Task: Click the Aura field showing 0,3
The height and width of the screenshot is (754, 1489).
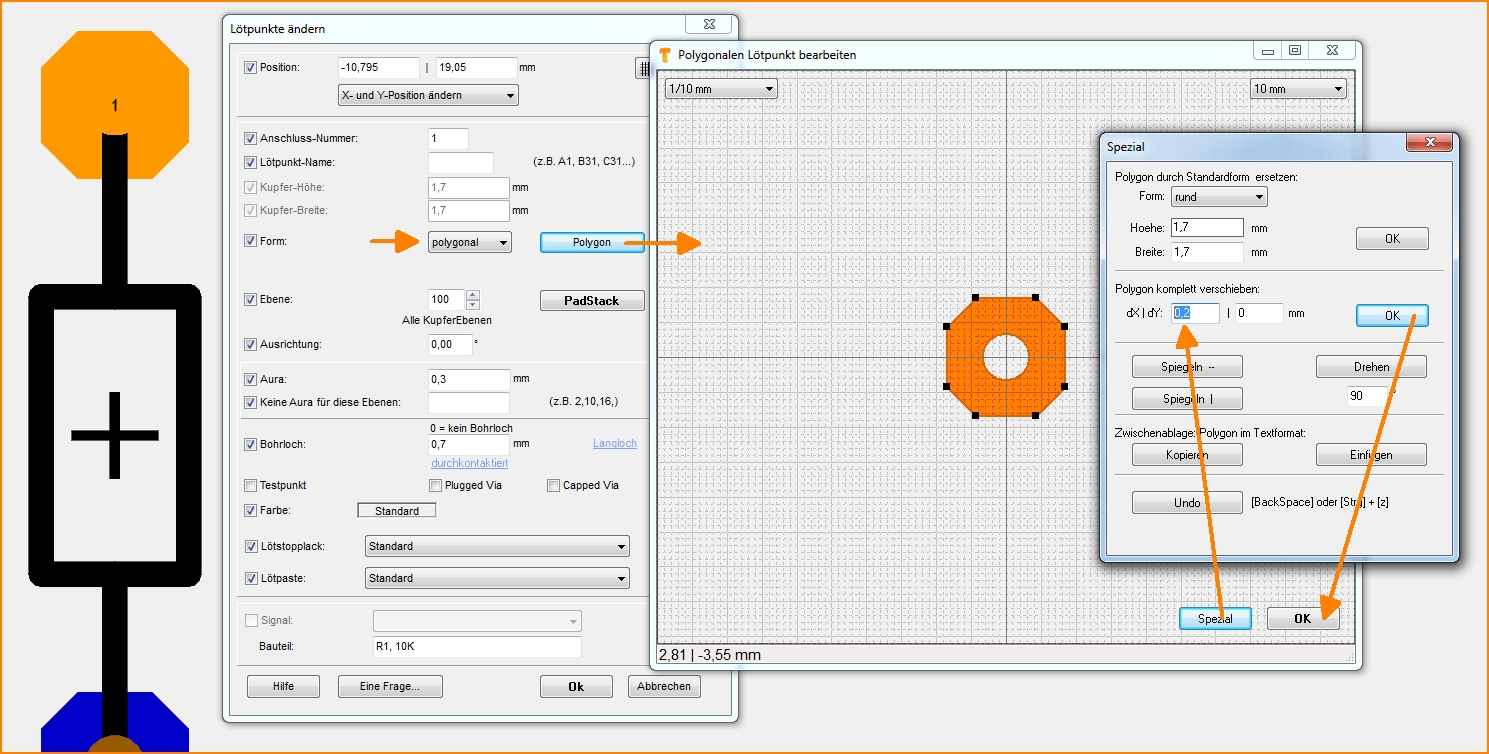Action: pyautogui.click(x=469, y=380)
